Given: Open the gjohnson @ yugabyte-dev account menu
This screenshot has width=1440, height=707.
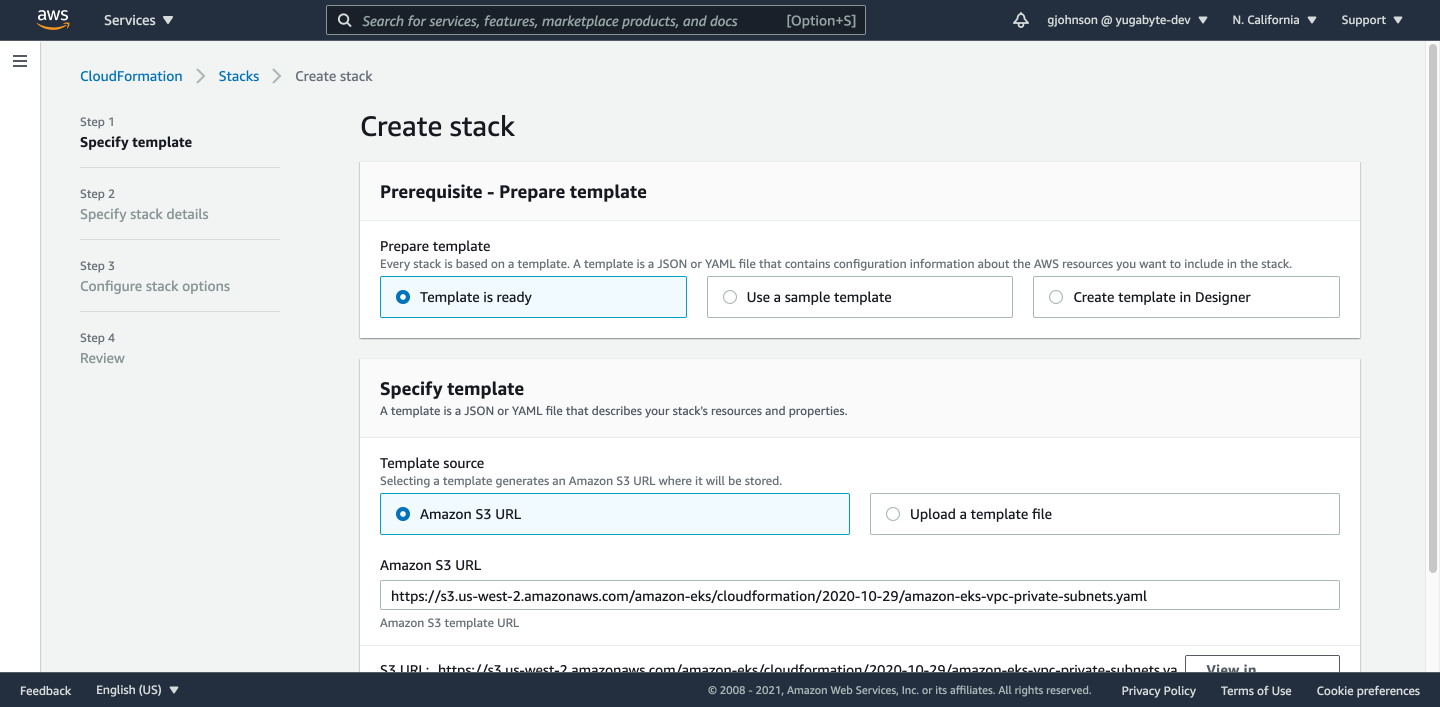Looking at the screenshot, I should [x=1120, y=19].
